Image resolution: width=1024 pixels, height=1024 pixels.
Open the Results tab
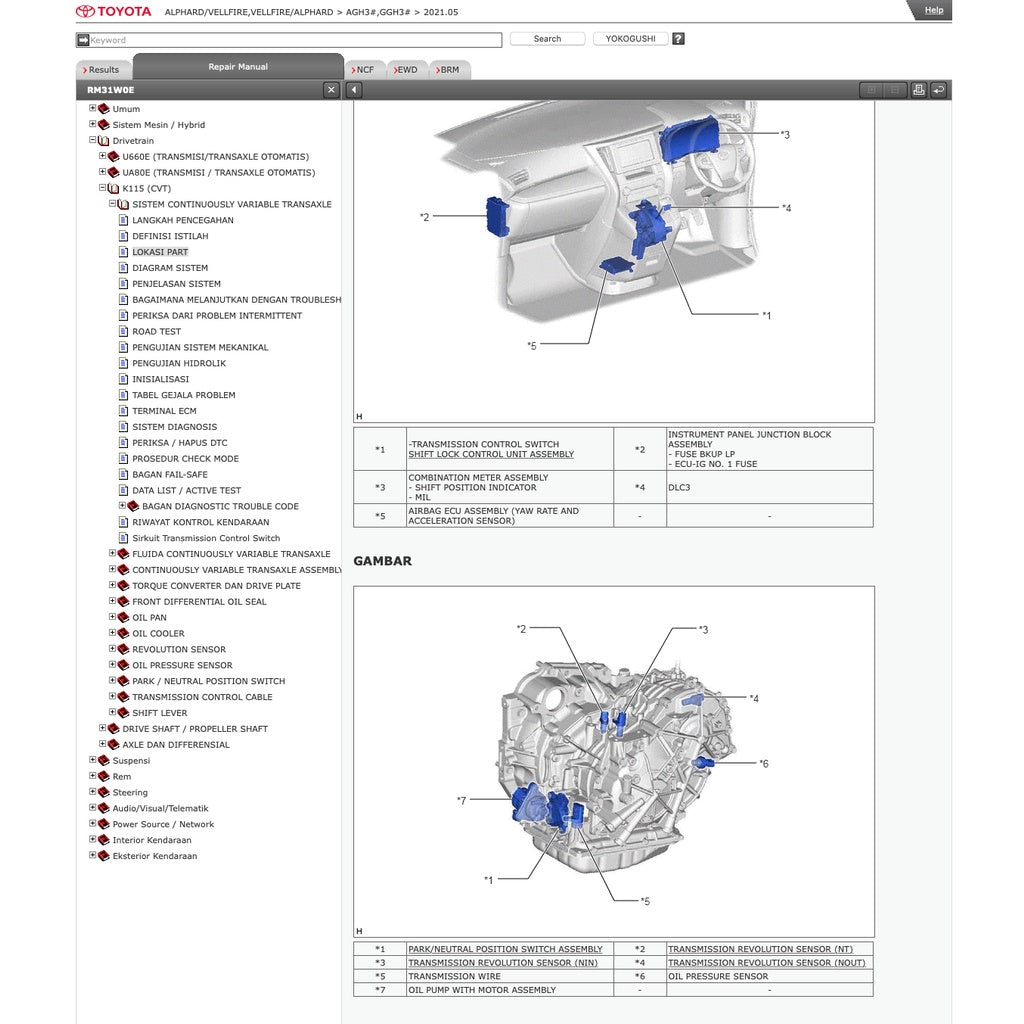point(103,68)
